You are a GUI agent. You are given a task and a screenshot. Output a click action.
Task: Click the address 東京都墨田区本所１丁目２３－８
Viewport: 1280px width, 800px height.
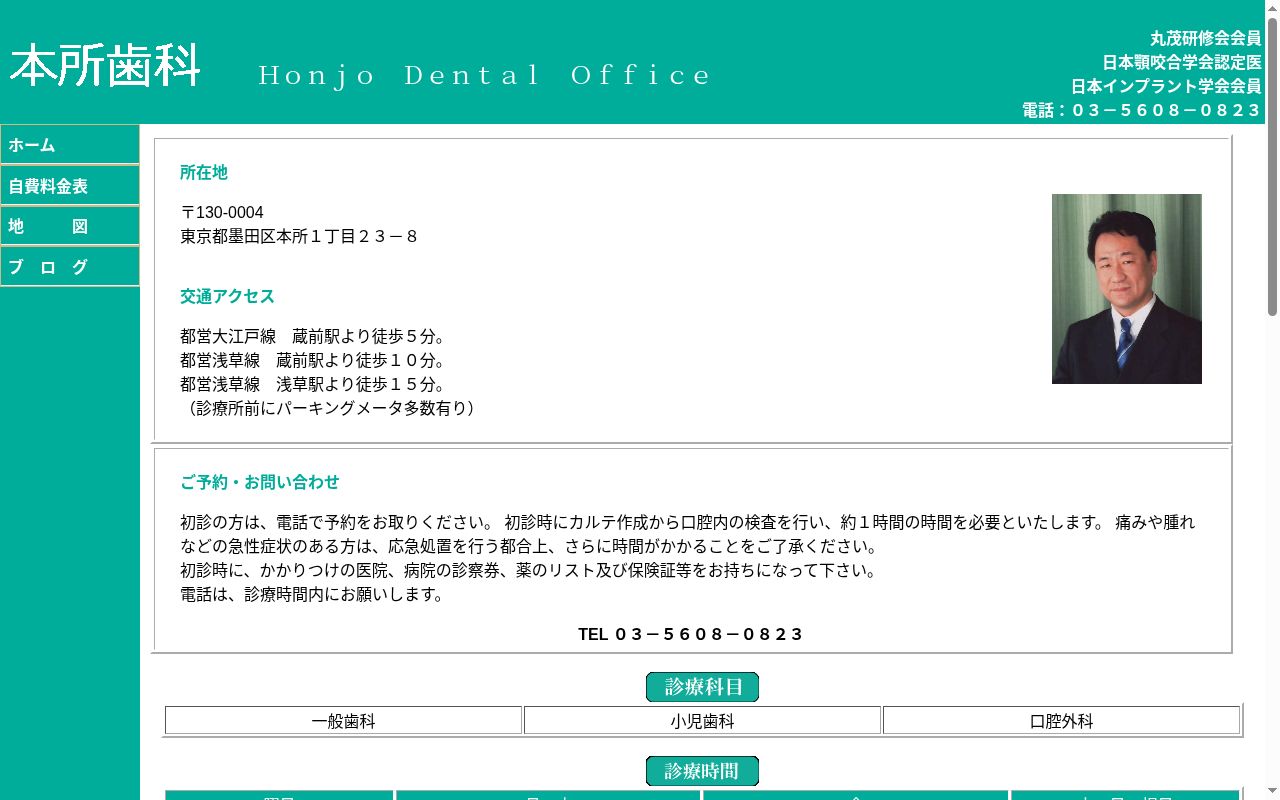[x=299, y=237]
